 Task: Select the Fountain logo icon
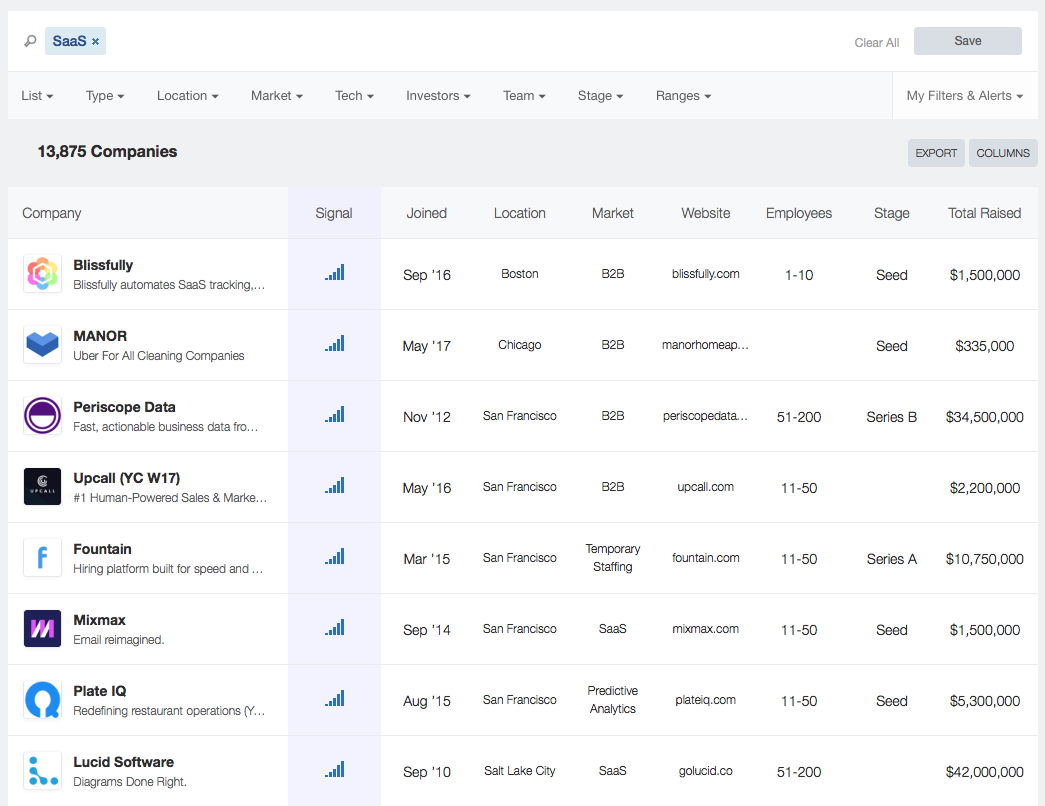pyautogui.click(x=42, y=558)
